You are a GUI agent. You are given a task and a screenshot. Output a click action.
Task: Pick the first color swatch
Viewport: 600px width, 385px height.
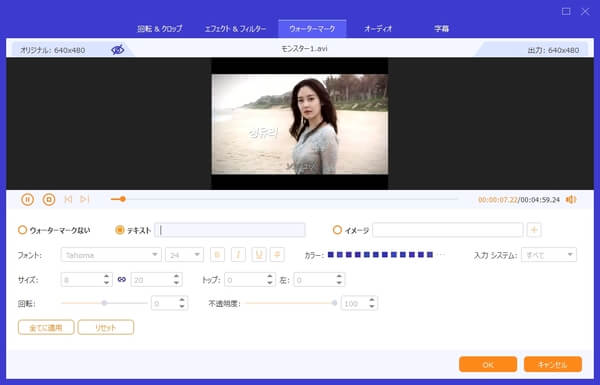pos(331,254)
